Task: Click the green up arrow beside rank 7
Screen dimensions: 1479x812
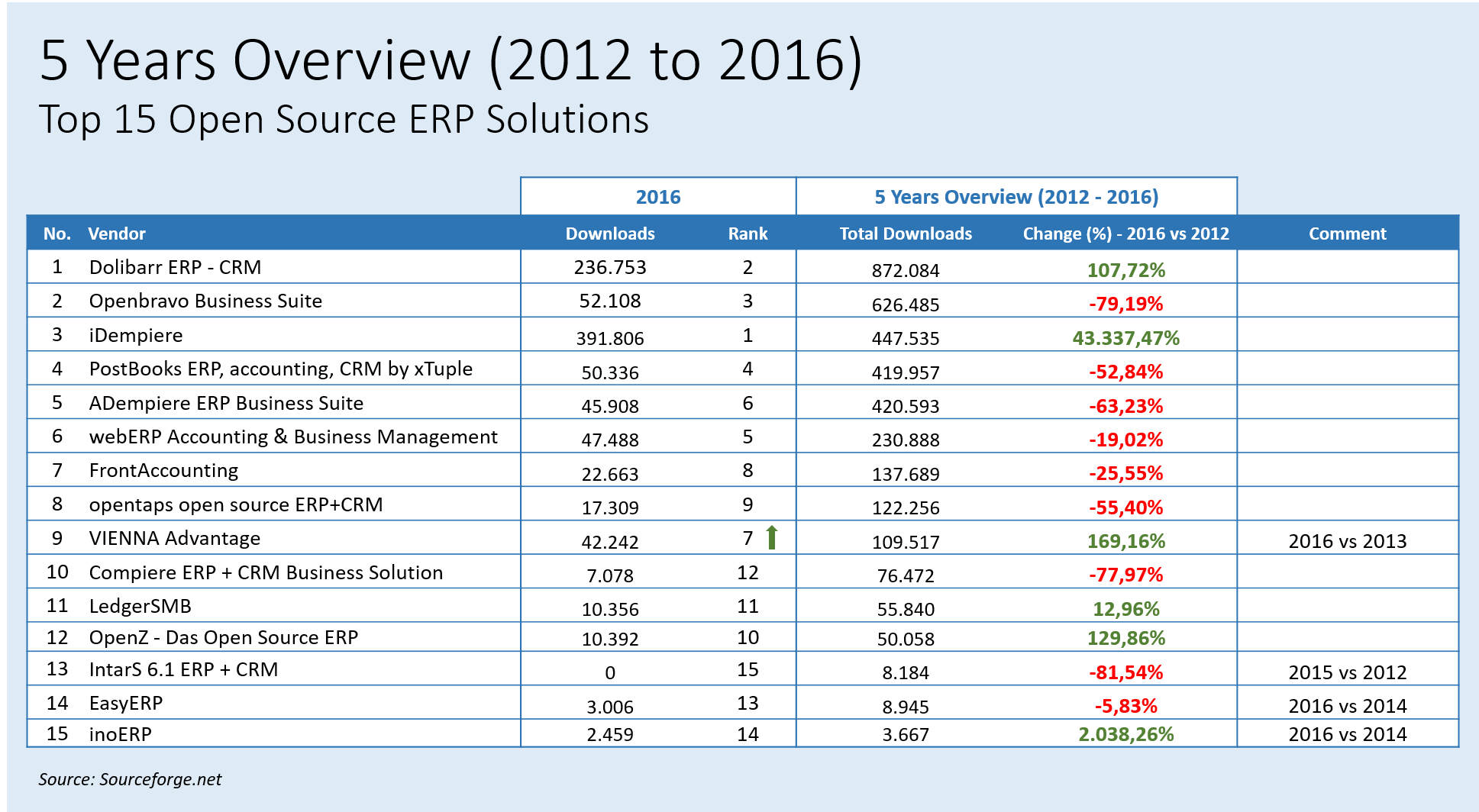Action: pos(771,538)
